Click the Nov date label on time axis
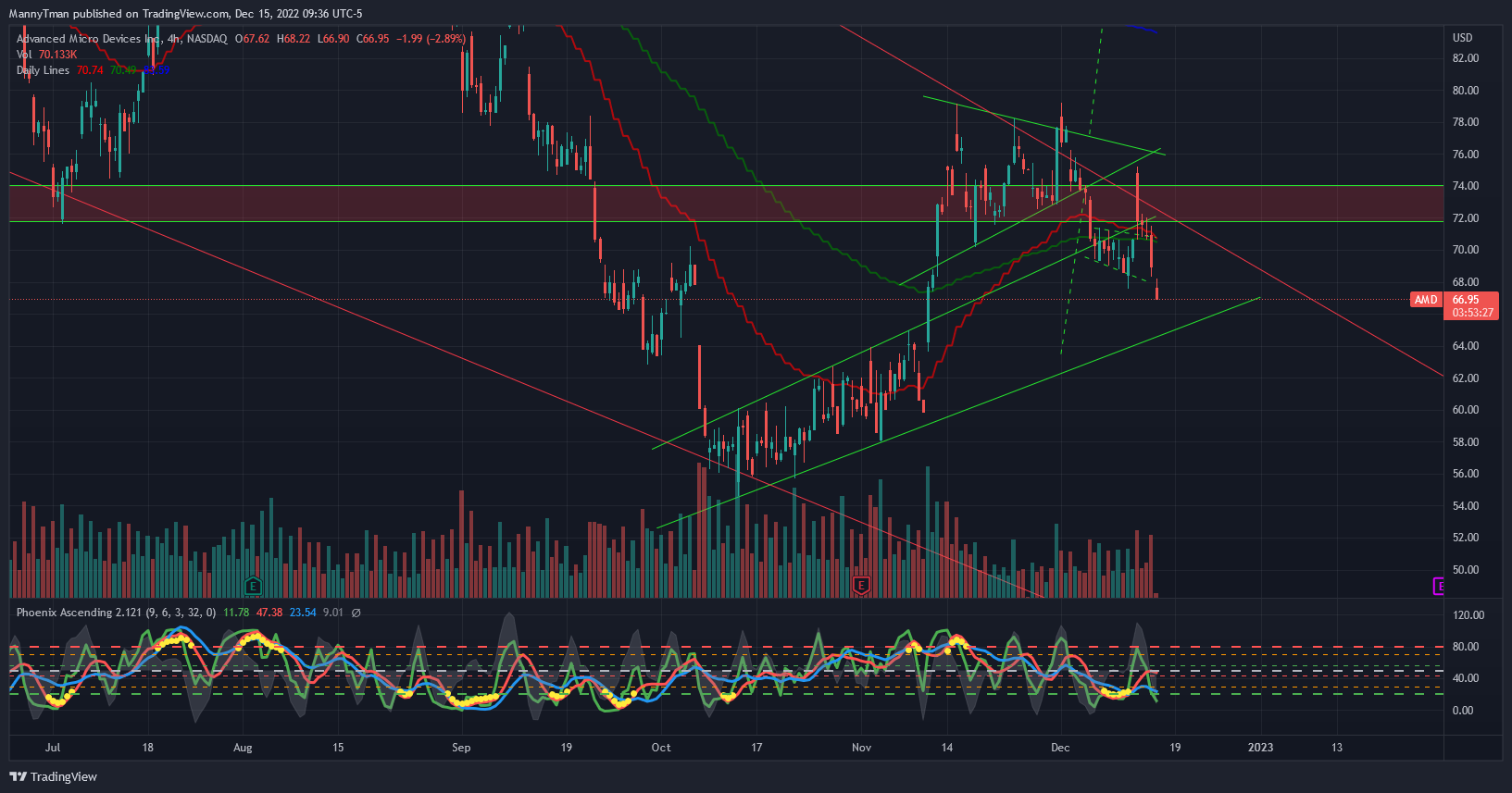Screen dimensions: 1512x793 (862, 748)
